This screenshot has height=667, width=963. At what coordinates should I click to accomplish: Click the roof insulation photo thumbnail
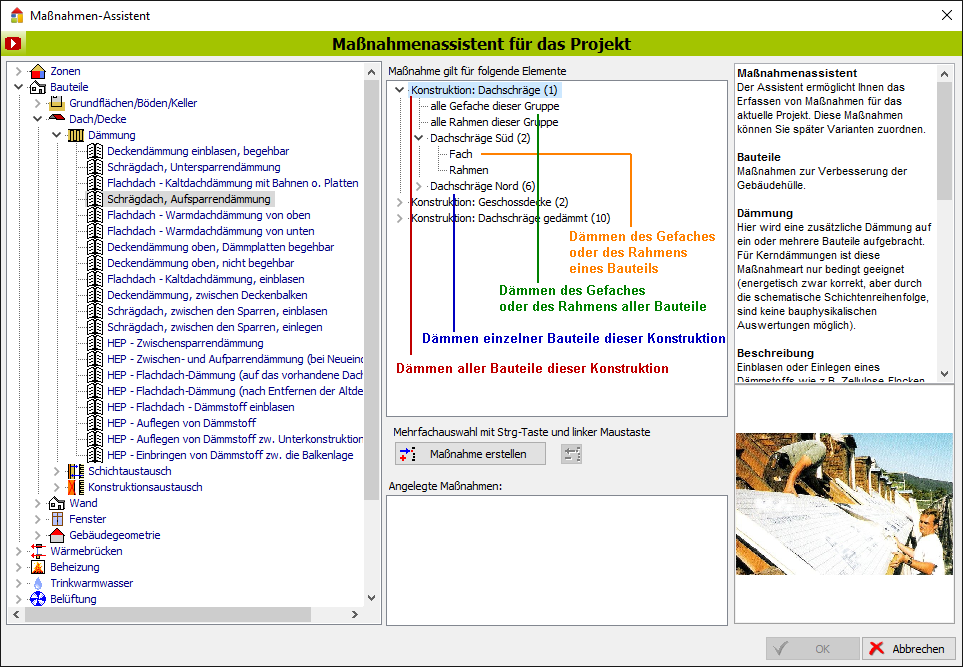(x=844, y=504)
